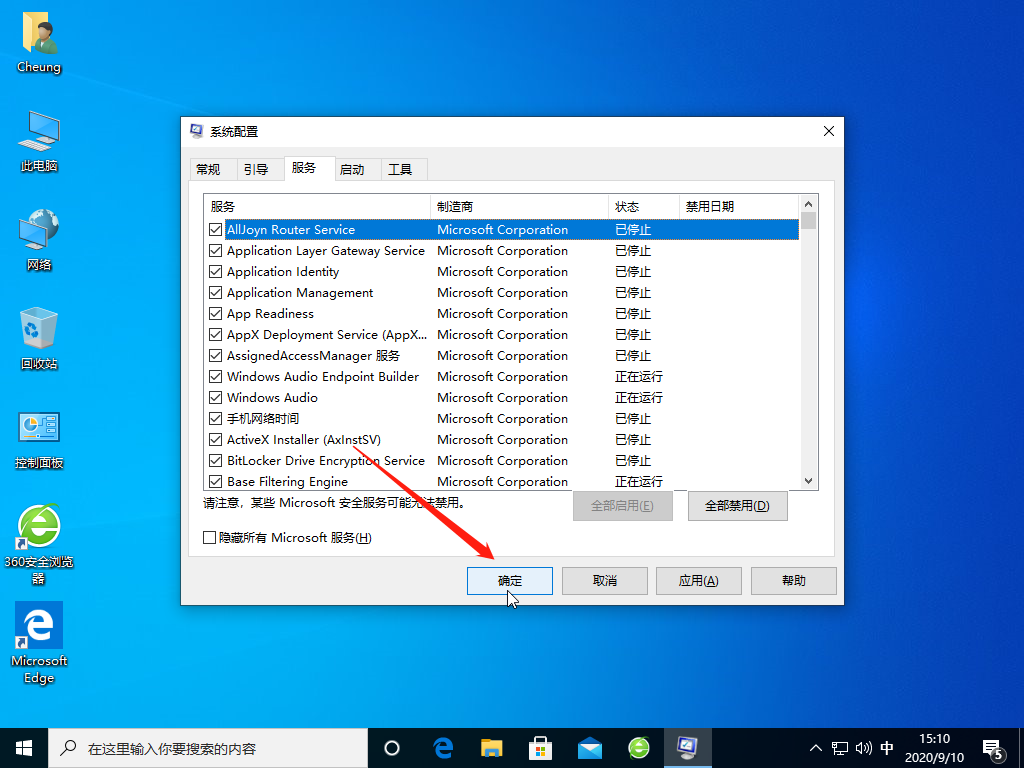The image size is (1024, 768).
Task: Open File Explorer in taskbar
Action: click(x=491, y=748)
